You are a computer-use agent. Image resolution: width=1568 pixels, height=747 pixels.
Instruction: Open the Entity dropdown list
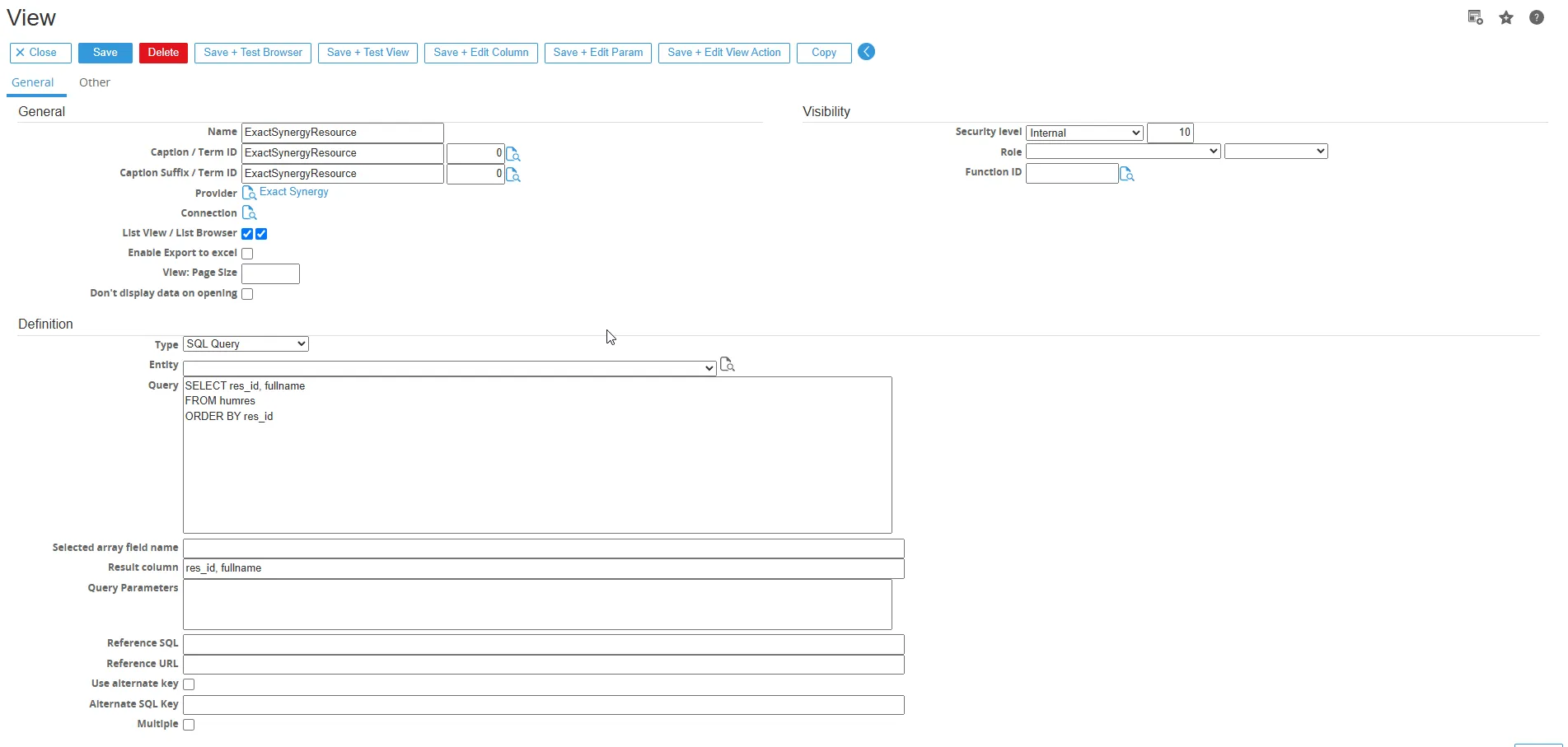click(x=449, y=368)
